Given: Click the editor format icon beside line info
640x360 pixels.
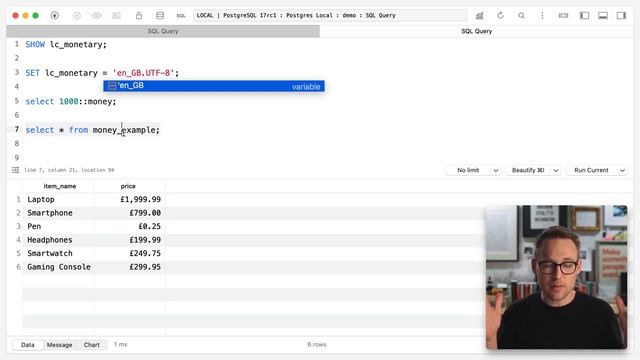Looking at the screenshot, I should point(16,170).
